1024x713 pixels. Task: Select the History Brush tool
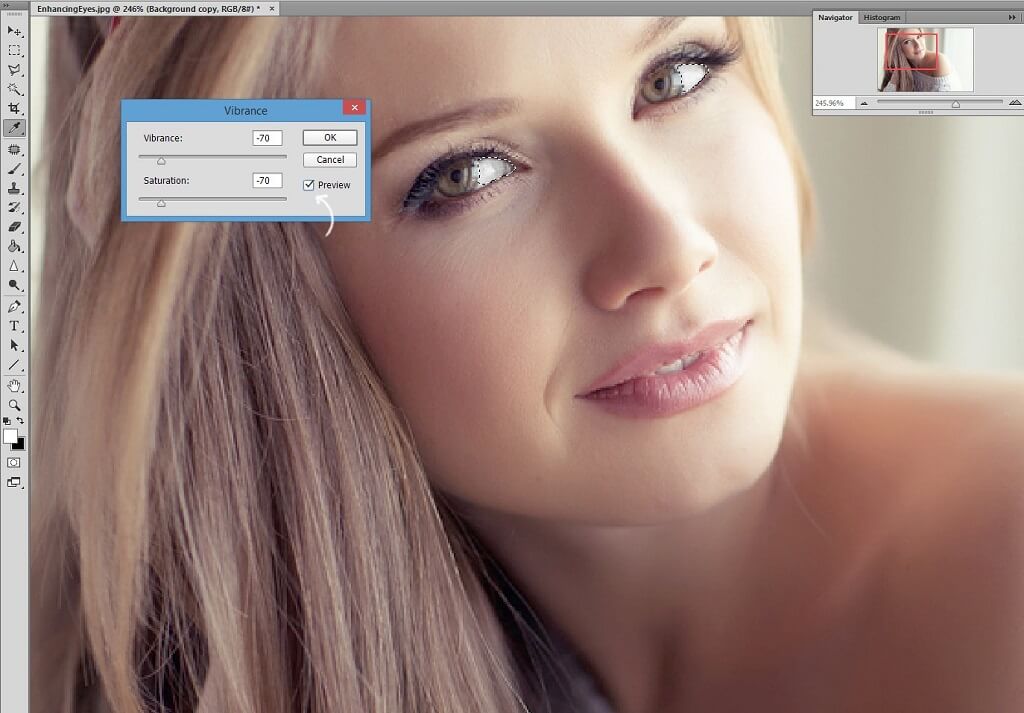pyautogui.click(x=14, y=208)
